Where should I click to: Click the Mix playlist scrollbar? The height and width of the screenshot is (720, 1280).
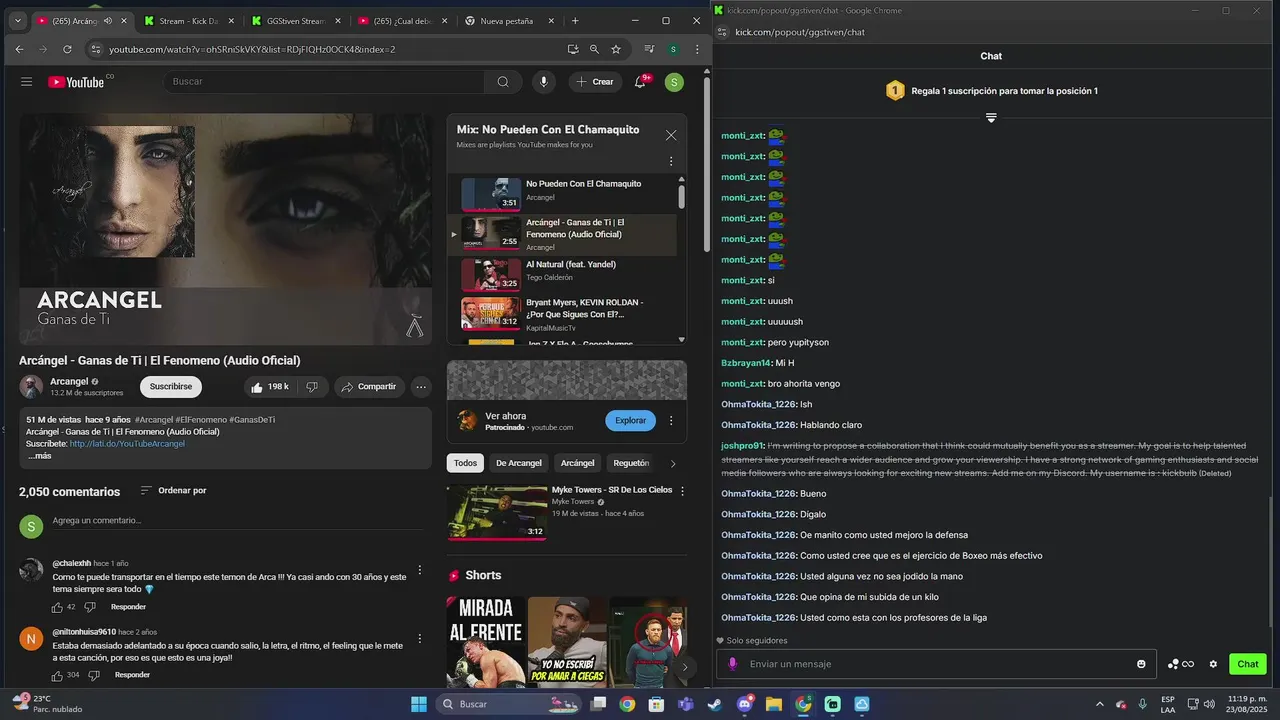click(x=682, y=195)
